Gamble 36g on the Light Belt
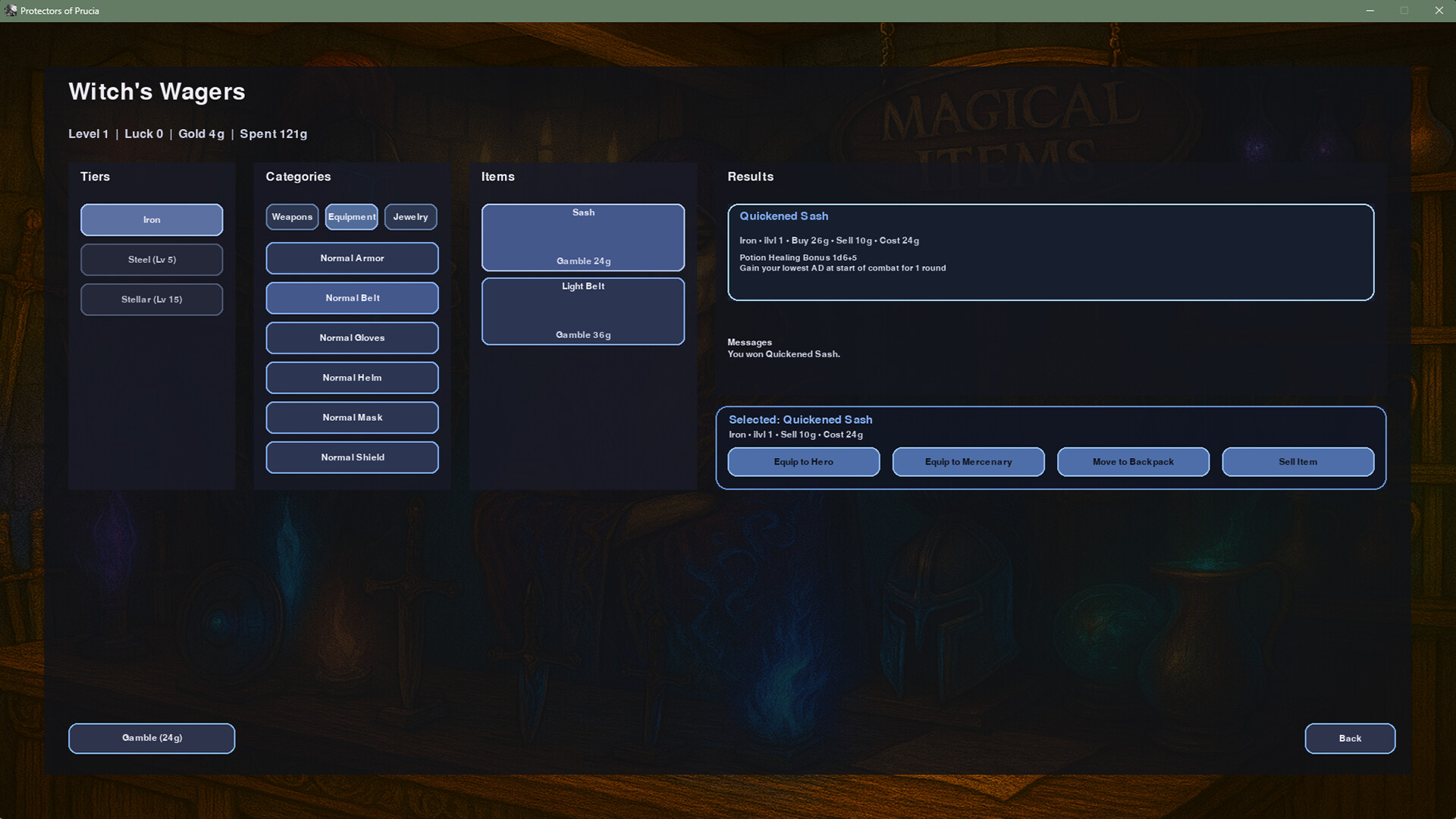Image resolution: width=1456 pixels, height=819 pixels. click(582, 311)
